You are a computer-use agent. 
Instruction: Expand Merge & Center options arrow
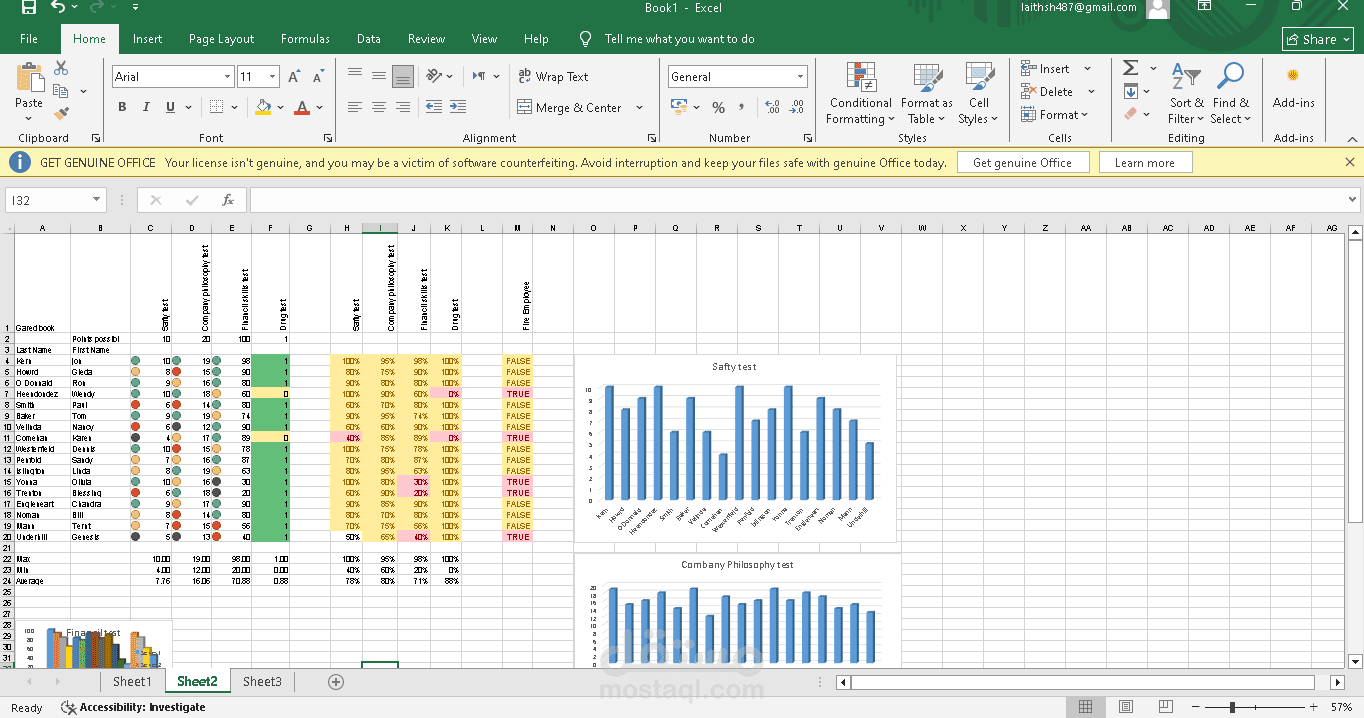pyautogui.click(x=640, y=107)
